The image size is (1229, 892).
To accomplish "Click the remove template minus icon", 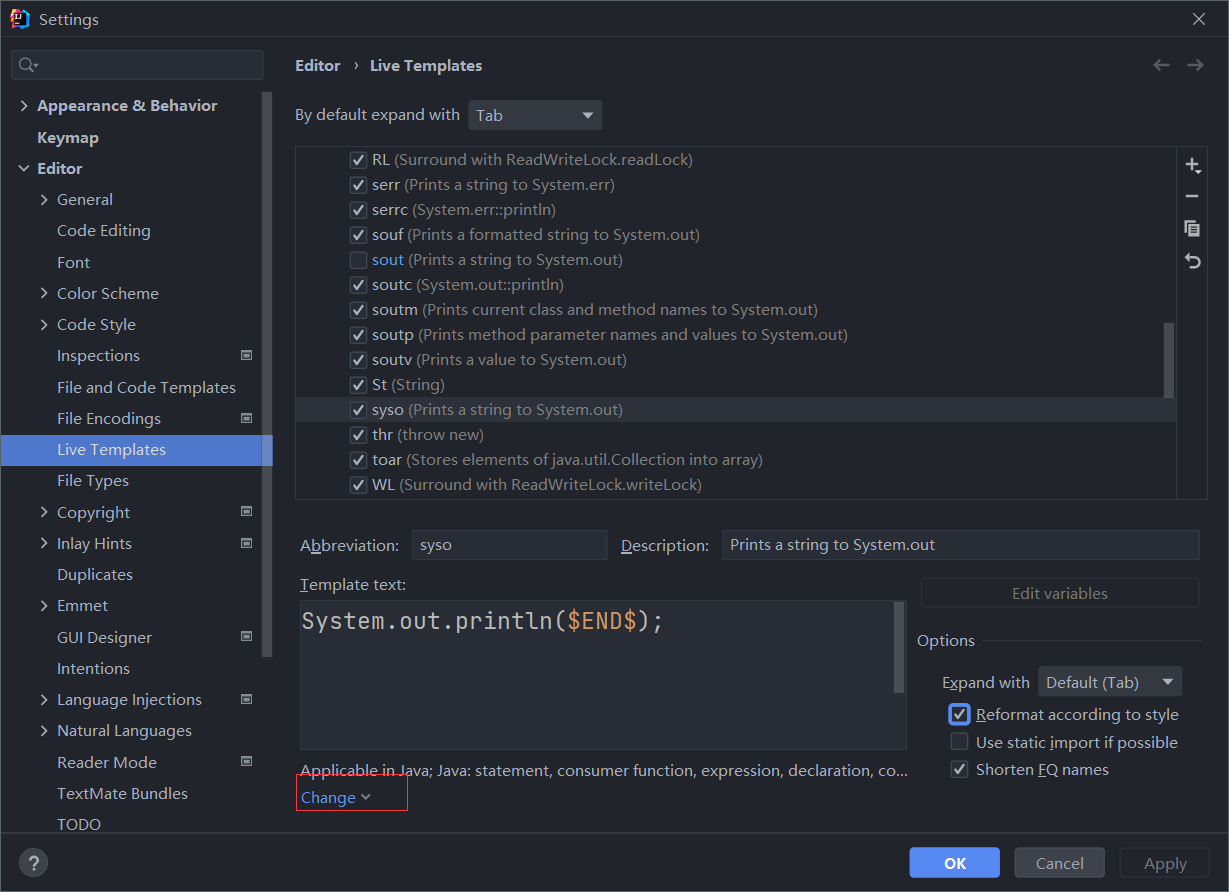I will (1191, 197).
